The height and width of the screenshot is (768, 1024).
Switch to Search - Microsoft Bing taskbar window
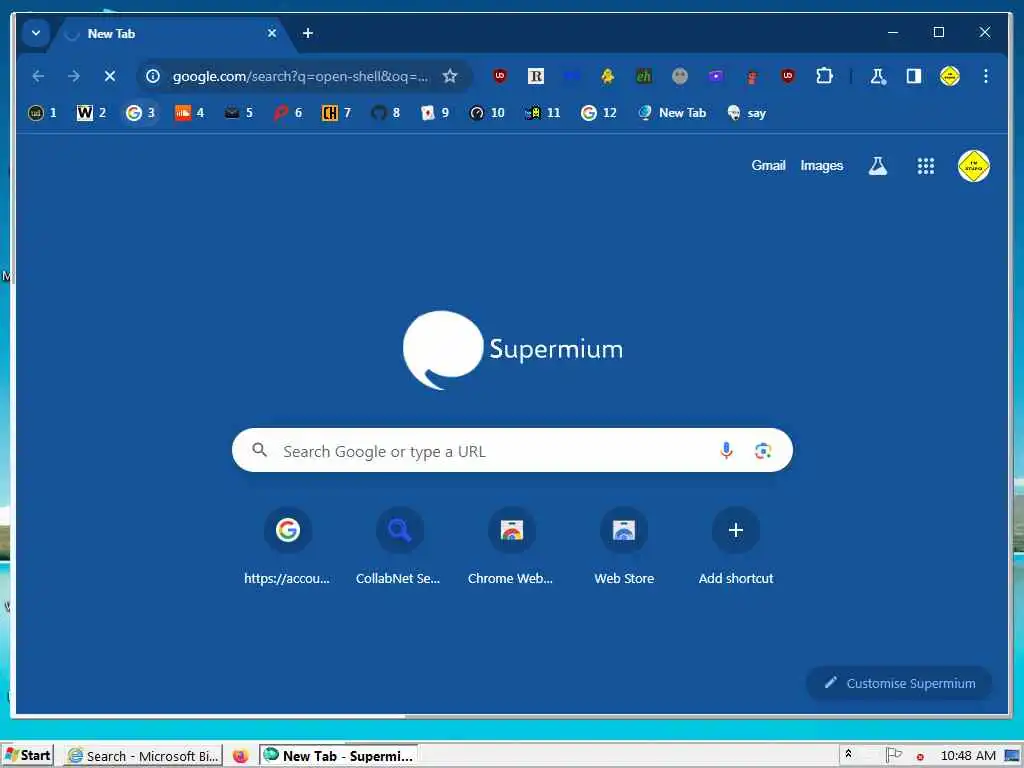point(144,756)
